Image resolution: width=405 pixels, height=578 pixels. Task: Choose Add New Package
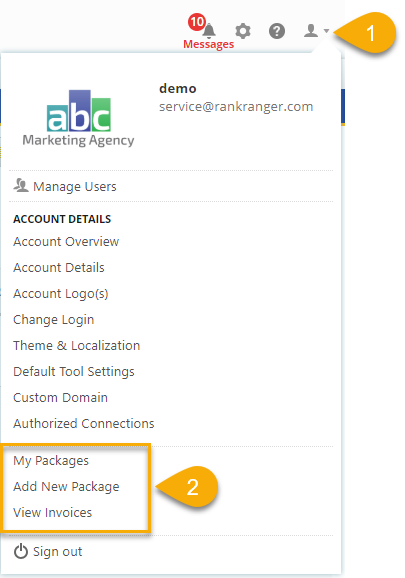coord(66,487)
